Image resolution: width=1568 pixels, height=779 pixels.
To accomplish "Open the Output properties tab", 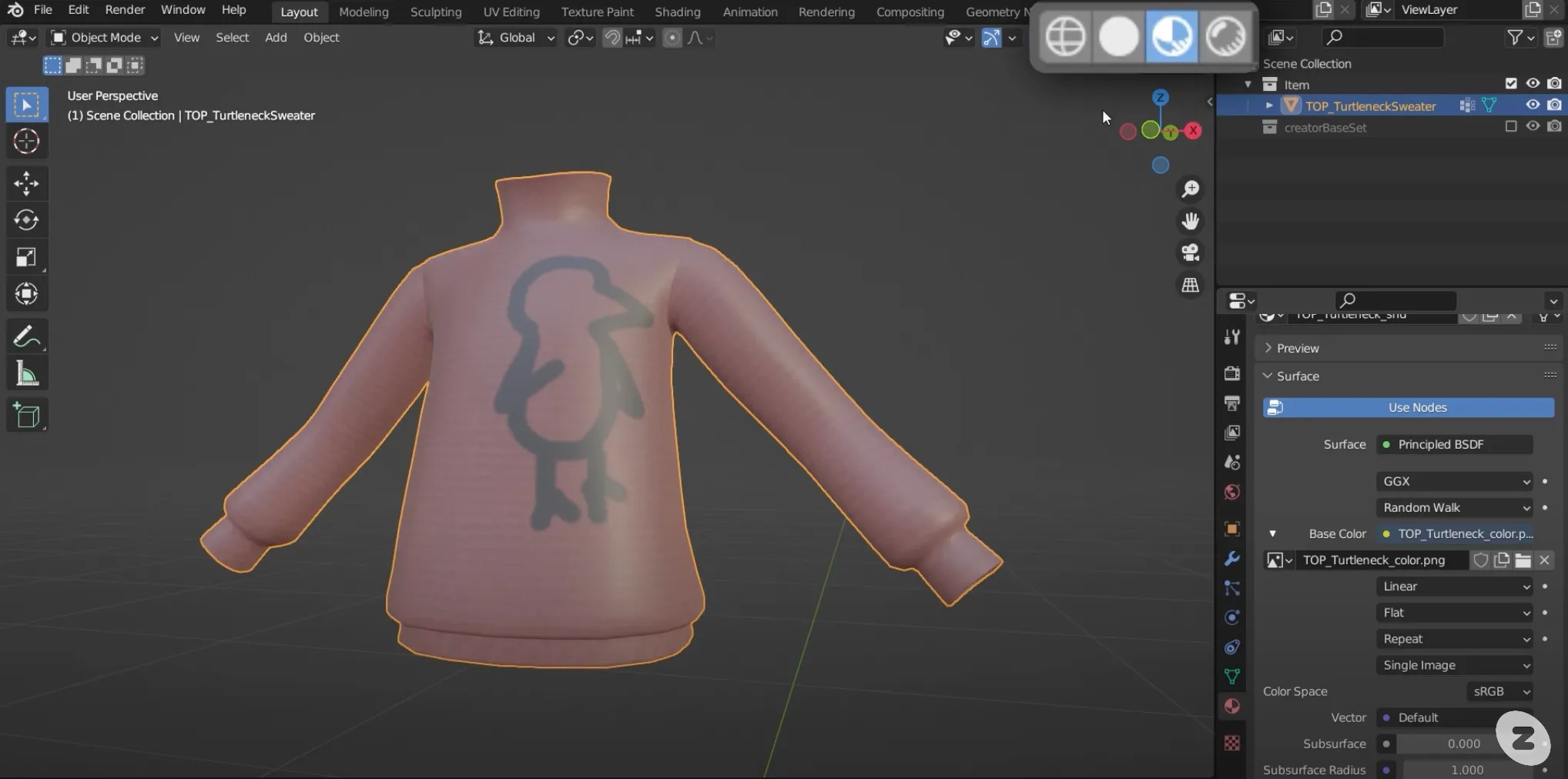I will click(1232, 403).
